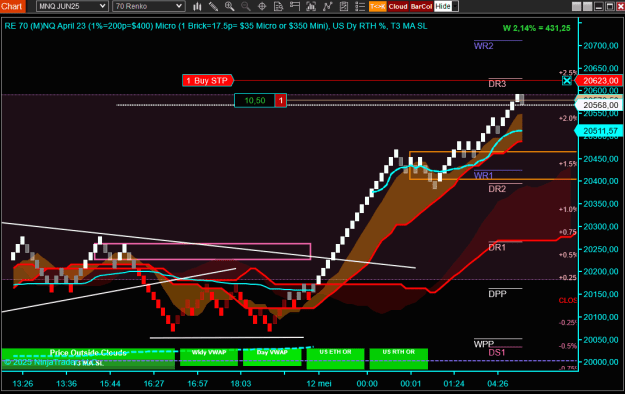The image size is (625, 394).
Task: Open the chart properties list icon
Action: [360, 6]
